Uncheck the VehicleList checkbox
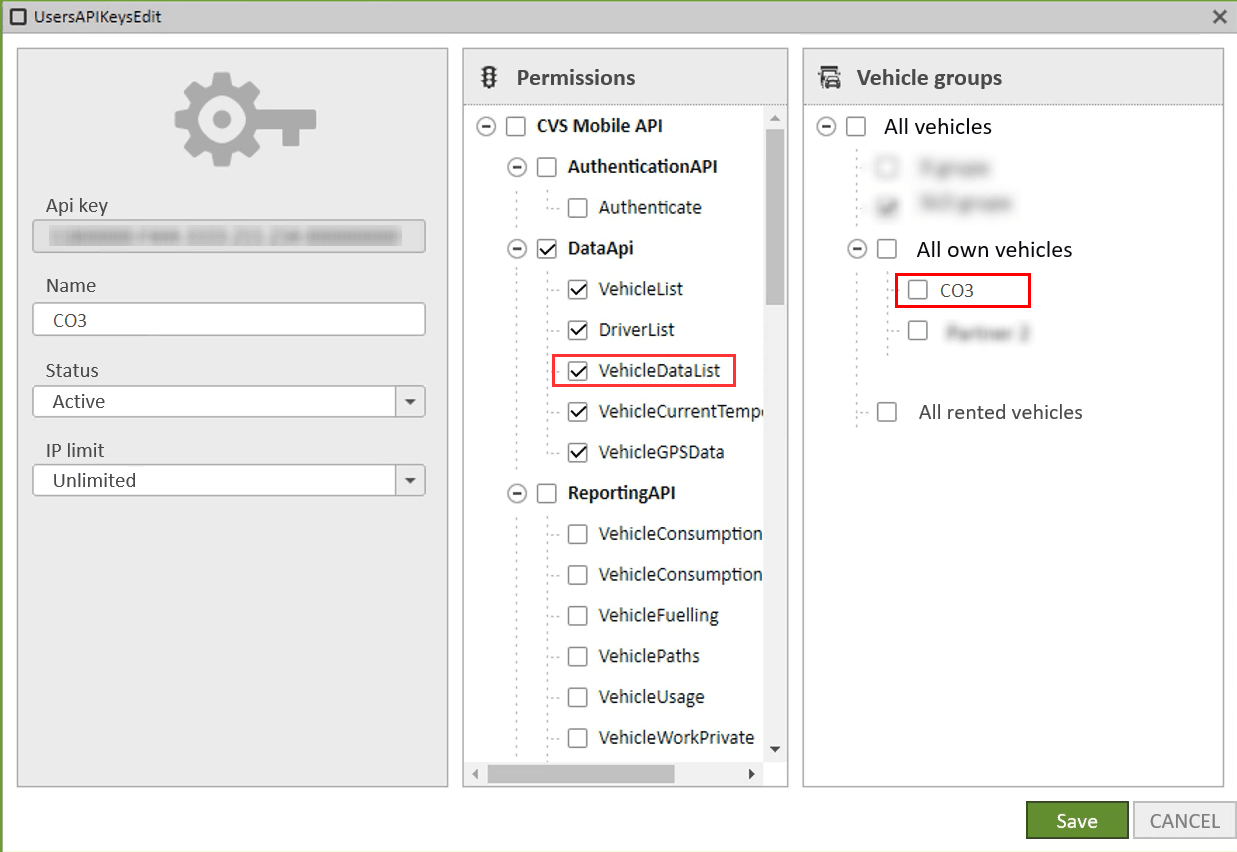The height and width of the screenshot is (852, 1237). coord(577,289)
